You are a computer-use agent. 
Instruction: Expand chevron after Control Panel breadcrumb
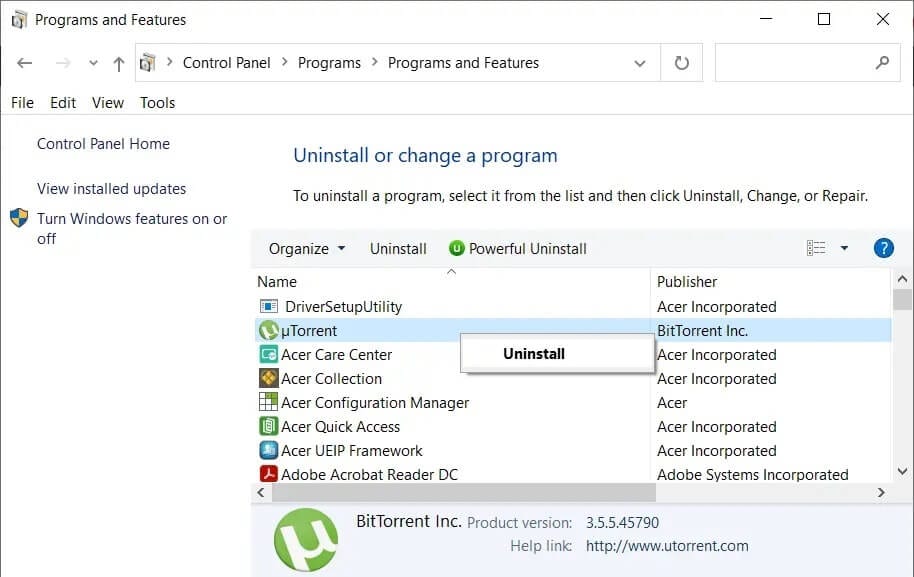click(x=284, y=62)
